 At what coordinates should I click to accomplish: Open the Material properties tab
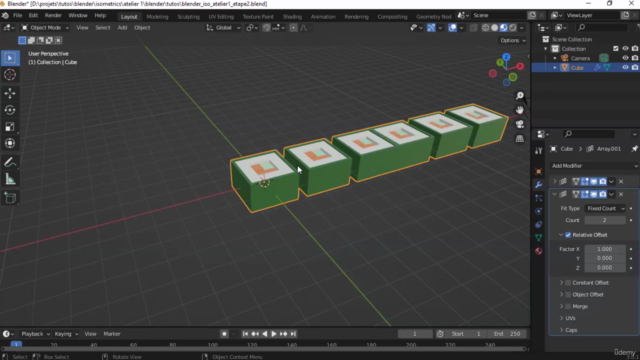(x=539, y=251)
